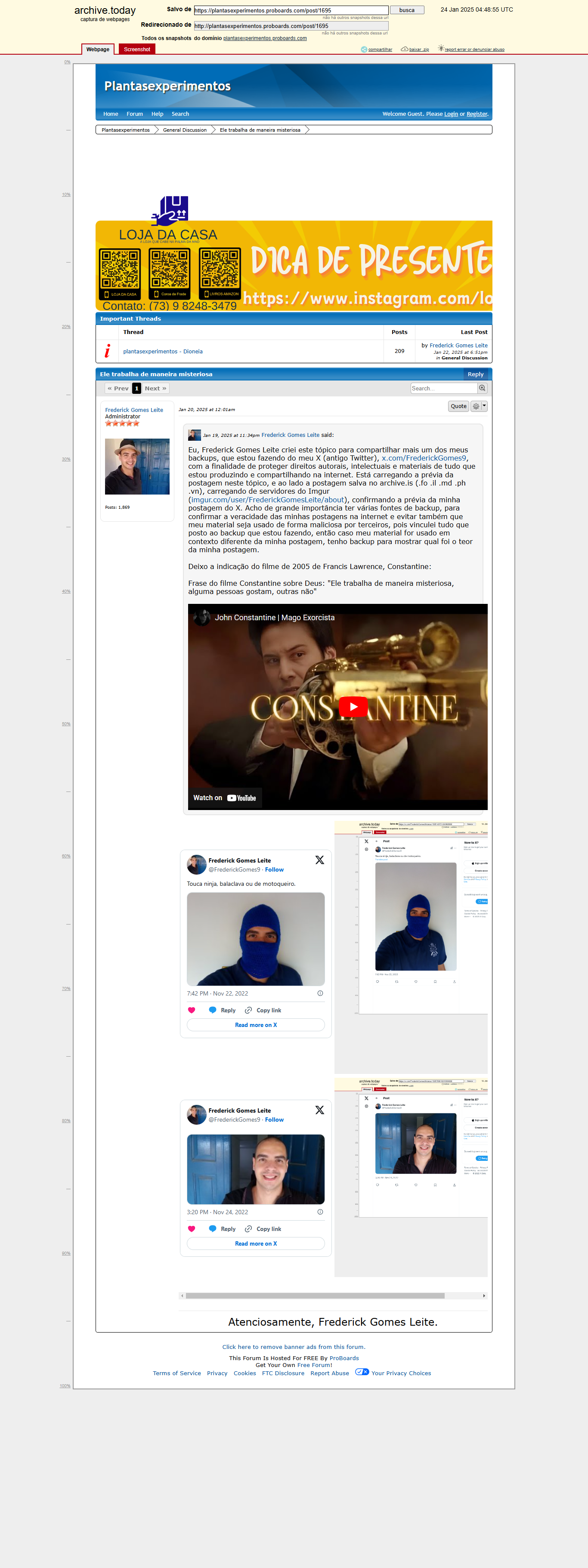Viewport: 588px width, 1568px height.
Task: Jump to 50% page position marker
Action: tap(66, 724)
